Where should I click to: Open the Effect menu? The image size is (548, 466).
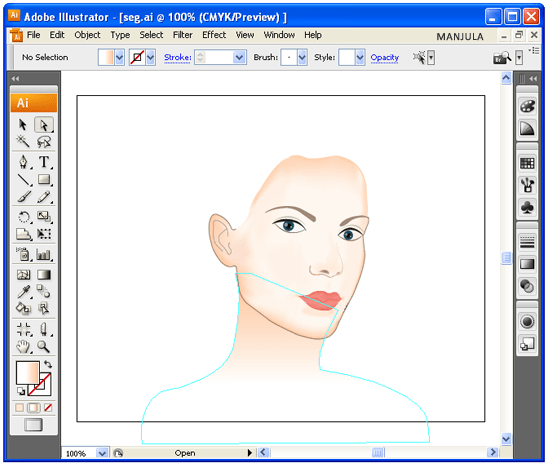click(214, 35)
